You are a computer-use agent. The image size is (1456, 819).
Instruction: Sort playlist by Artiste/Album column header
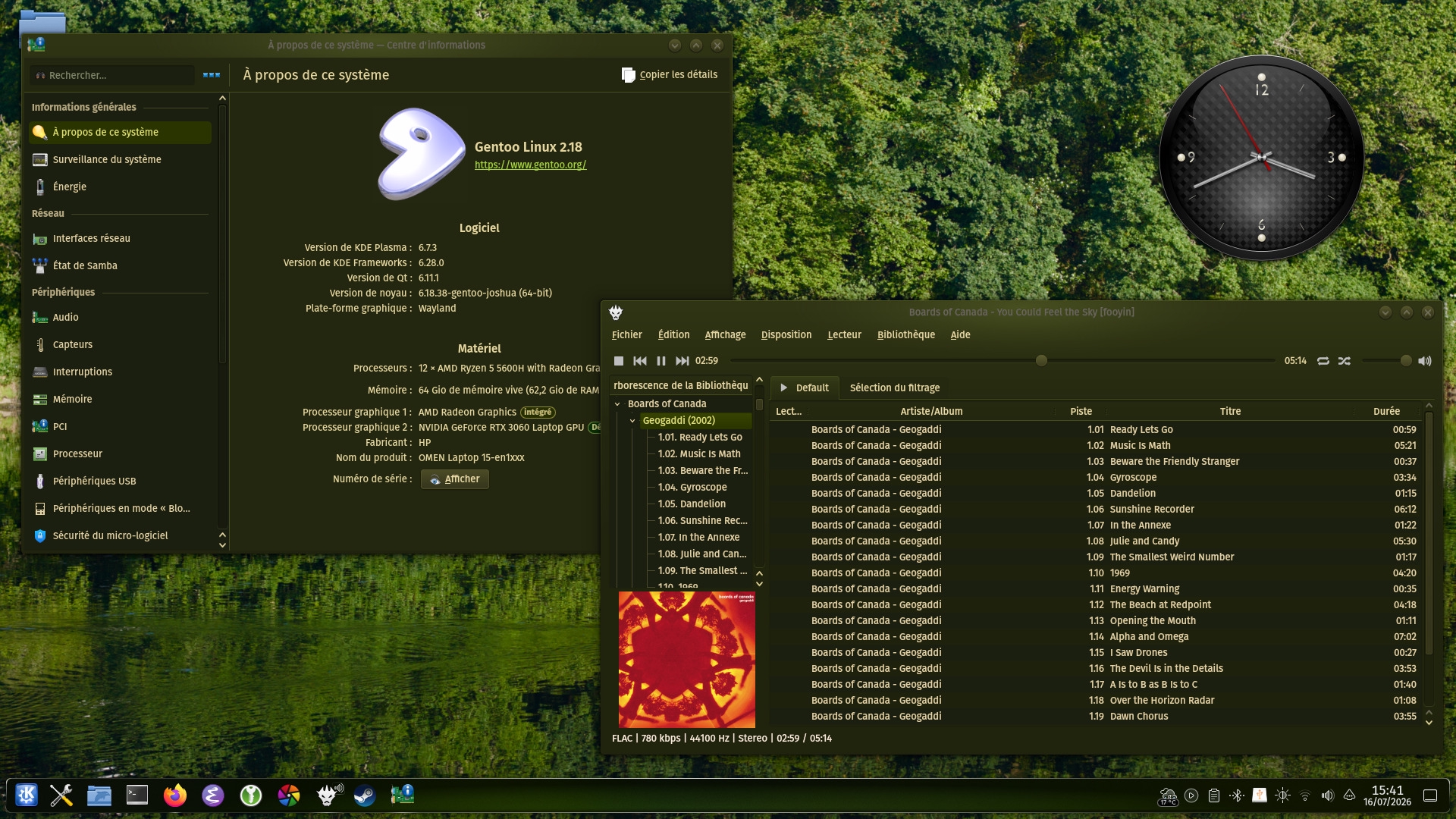tap(931, 411)
